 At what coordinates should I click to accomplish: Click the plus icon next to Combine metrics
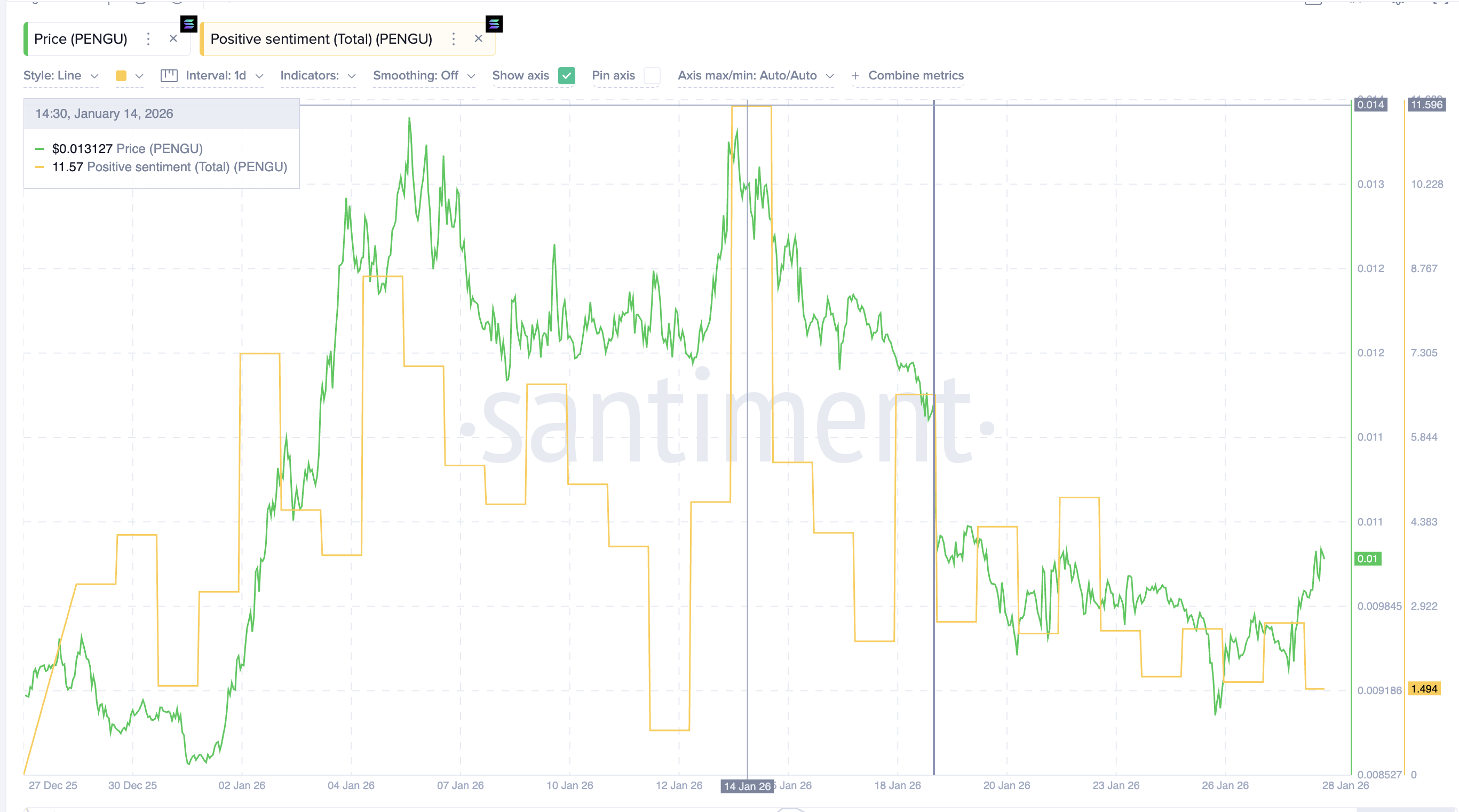pyautogui.click(x=855, y=75)
